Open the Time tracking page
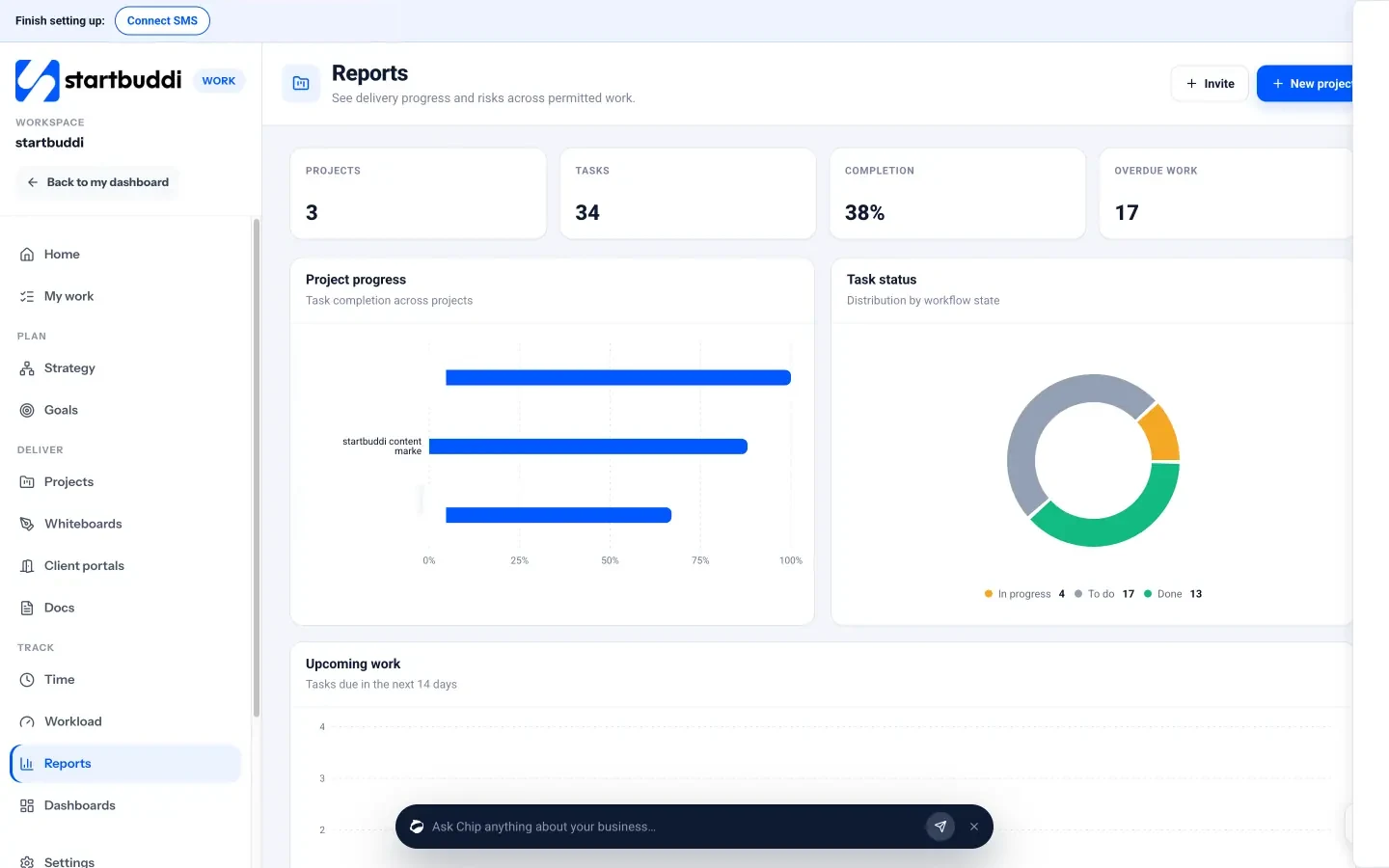 pyautogui.click(x=125, y=680)
